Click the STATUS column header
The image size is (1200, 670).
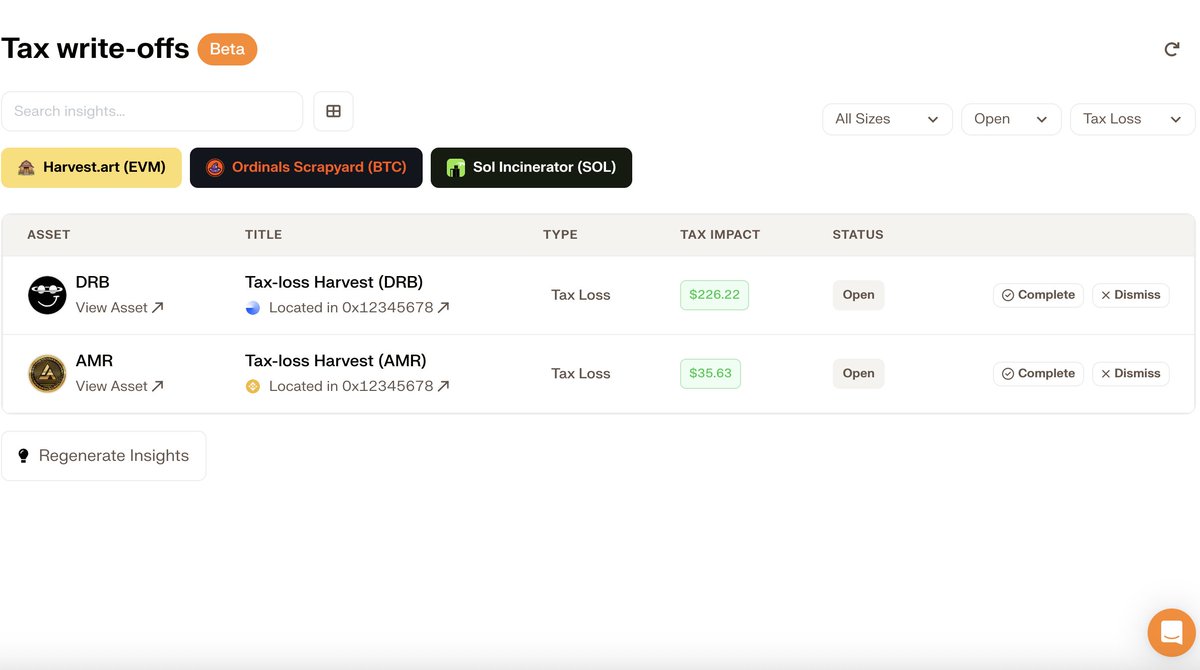(x=858, y=235)
